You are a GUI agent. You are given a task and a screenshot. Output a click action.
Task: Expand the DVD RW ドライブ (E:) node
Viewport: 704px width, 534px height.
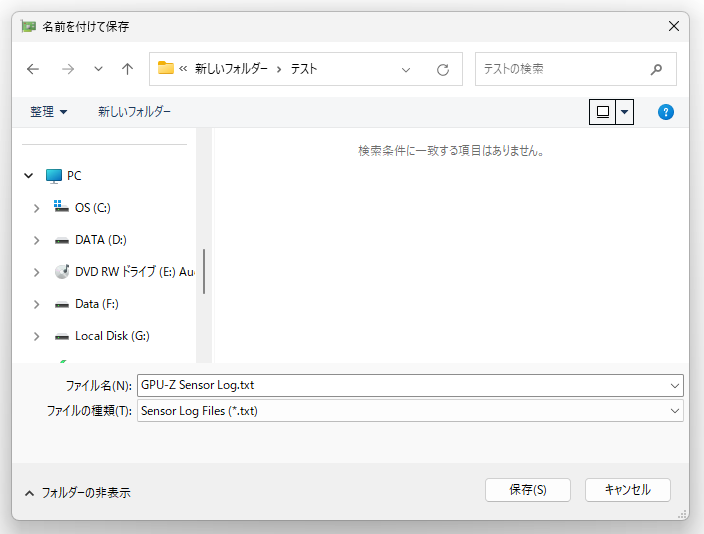pos(36,272)
